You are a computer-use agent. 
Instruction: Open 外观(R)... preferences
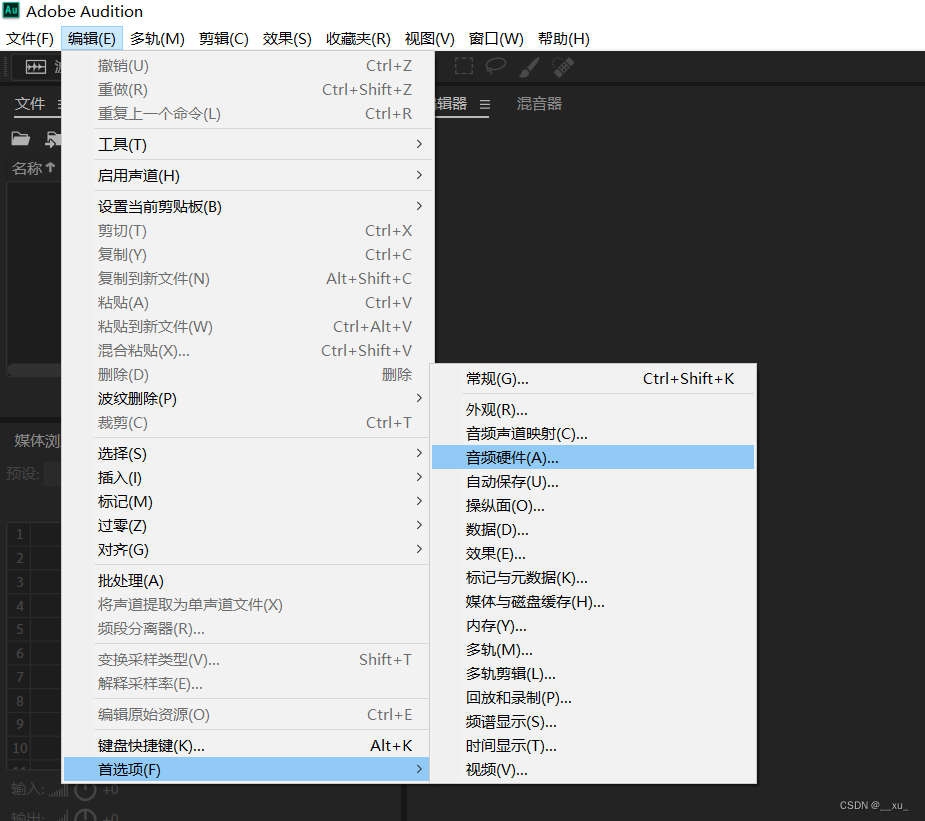pos(593,410)
